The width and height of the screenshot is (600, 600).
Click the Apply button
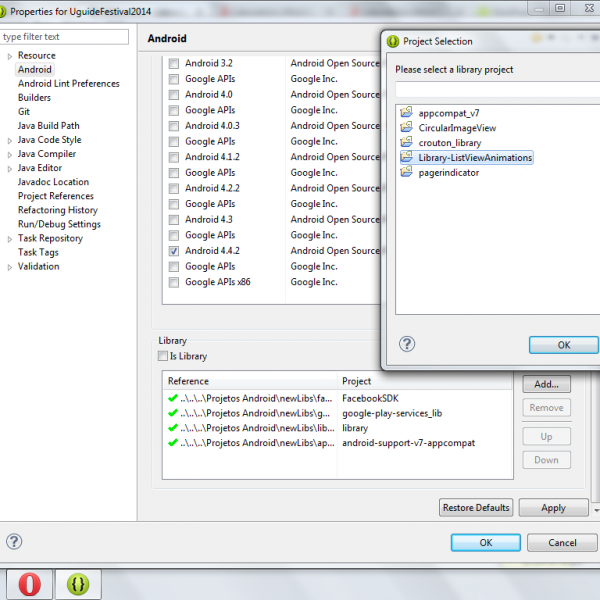click(x=553, y=507)
